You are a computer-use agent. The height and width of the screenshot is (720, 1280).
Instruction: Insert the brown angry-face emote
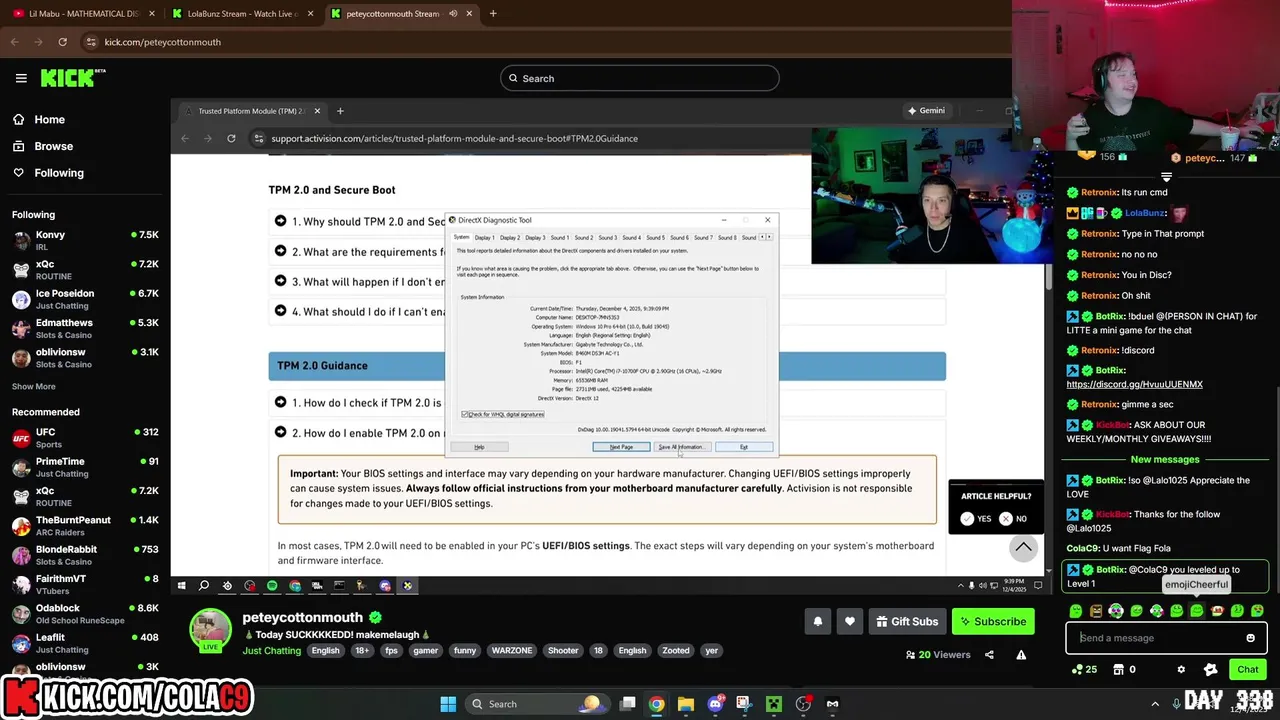coord(1096,610)
